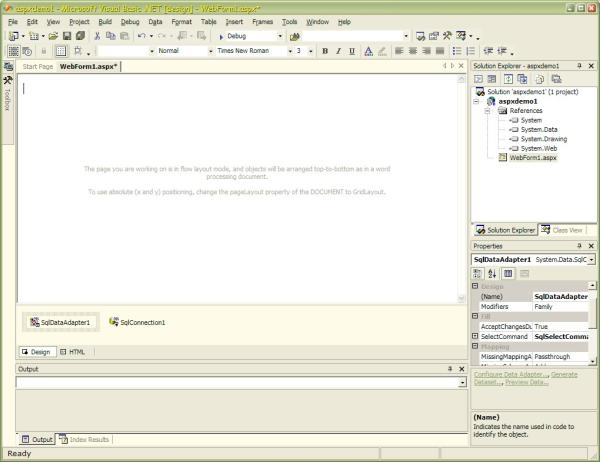
Task: Click the Open File folder icon
Action: pyautogui.click(x=53, y=36)
